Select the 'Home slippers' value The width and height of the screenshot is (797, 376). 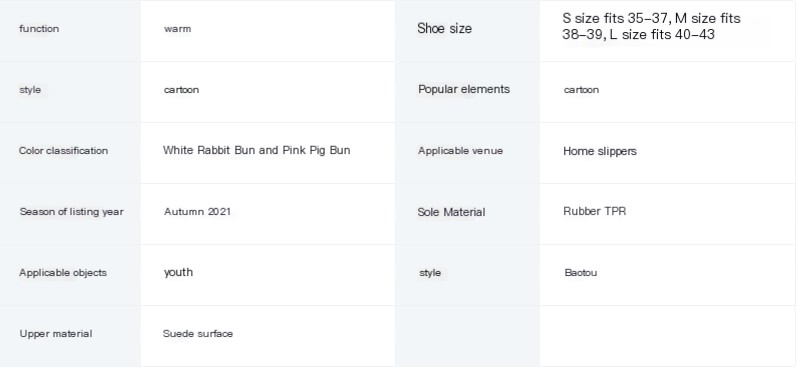tap(600, 151)
